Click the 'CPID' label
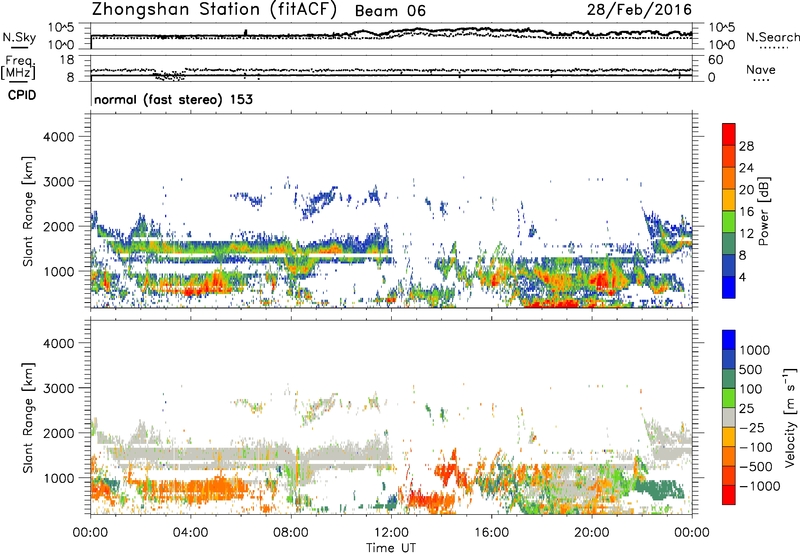This screenshot has height=554, width=800. coord(22,95)
